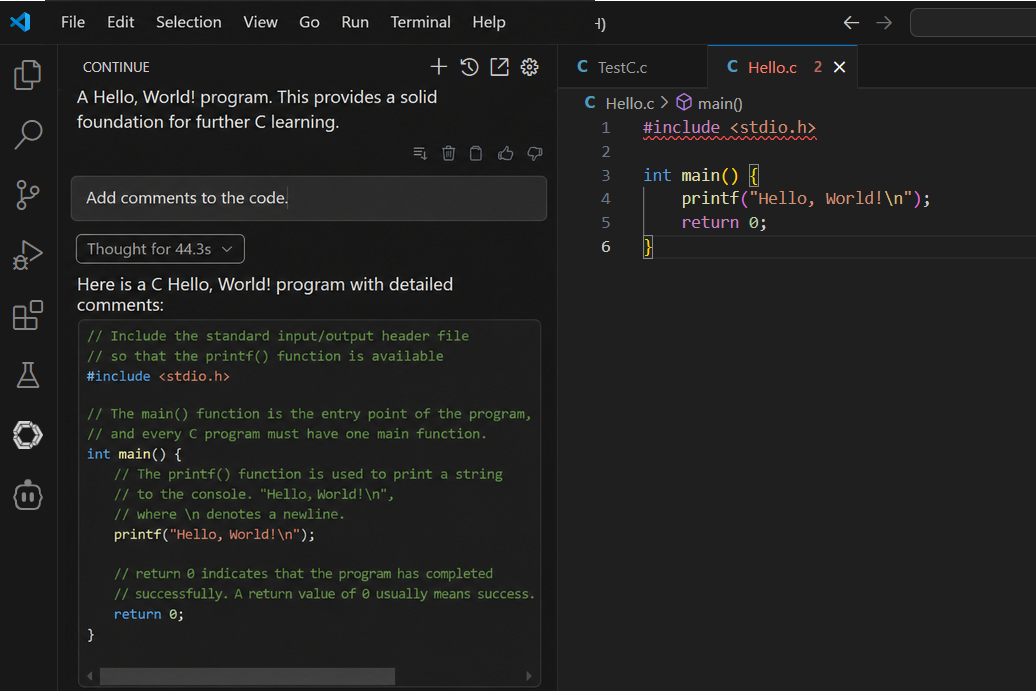Open the Help menu
The width and height of the screenshot is (1036, 691).
coord(489,22)
